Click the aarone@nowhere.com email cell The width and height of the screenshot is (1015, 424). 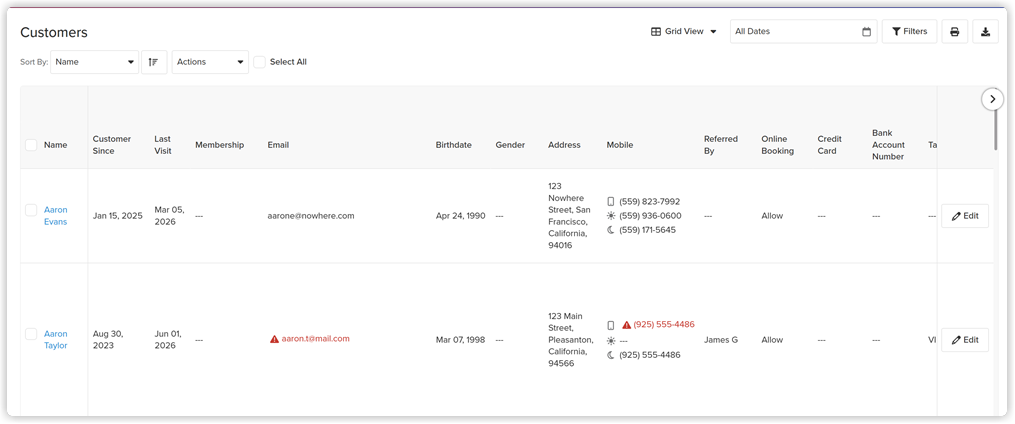point(311,216)
